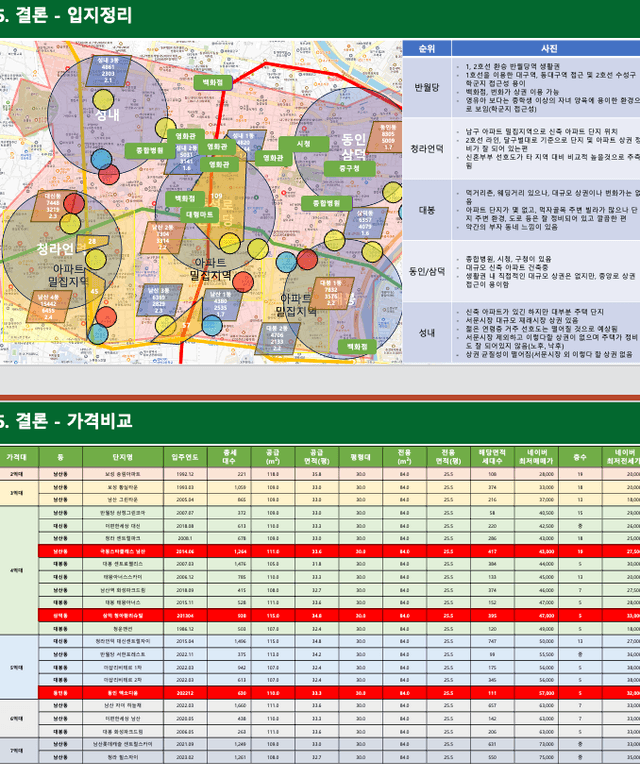The image size is (640, 765).
Task: Select the '청라언덕' rank cell
Action: (427, 149)
